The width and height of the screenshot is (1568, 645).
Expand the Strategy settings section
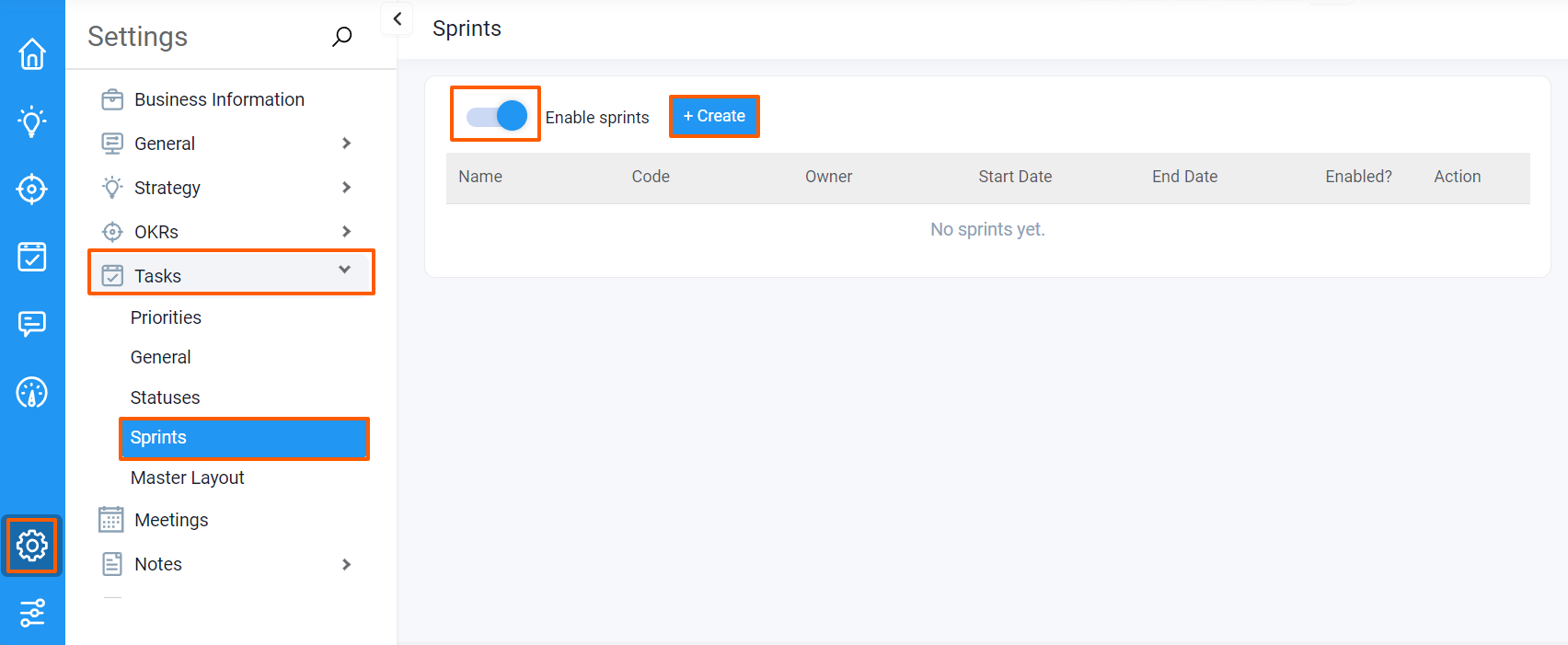347,187
